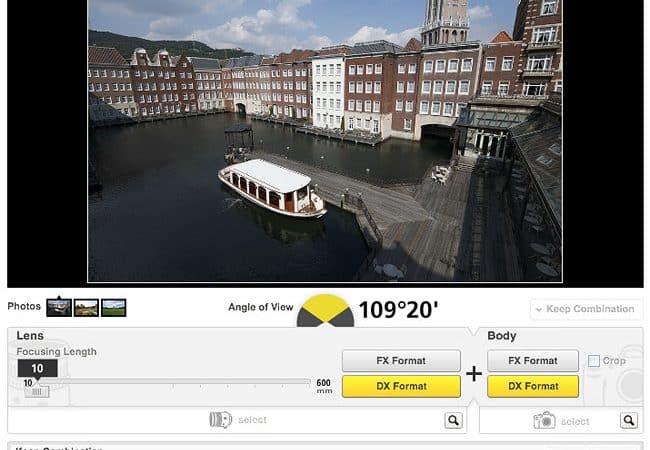Click the angle of view value 109°20'
The width and height of the screenshot is (650, 450).
(x=398, y=310)
